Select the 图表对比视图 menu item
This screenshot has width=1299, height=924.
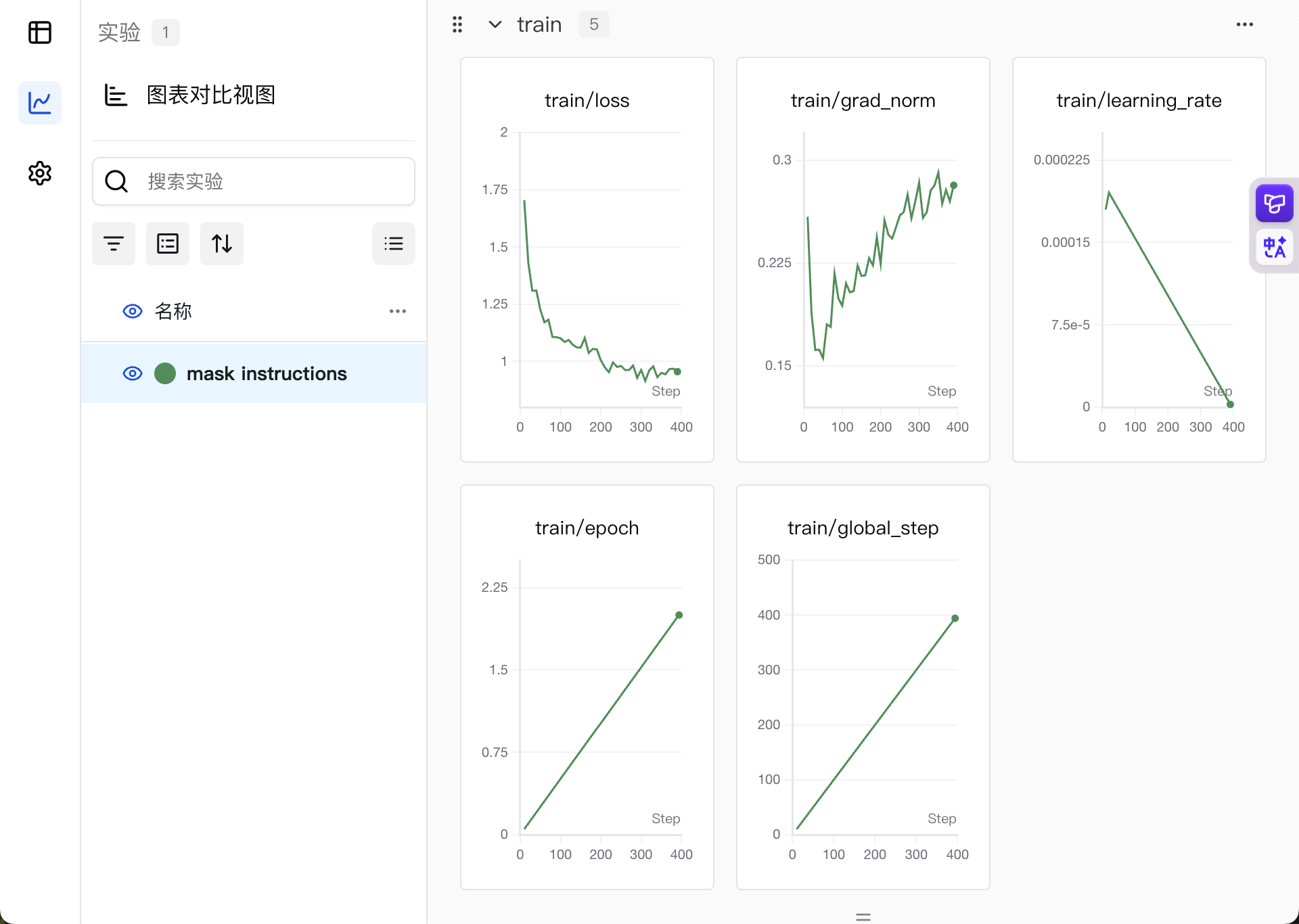coord(210,95)
